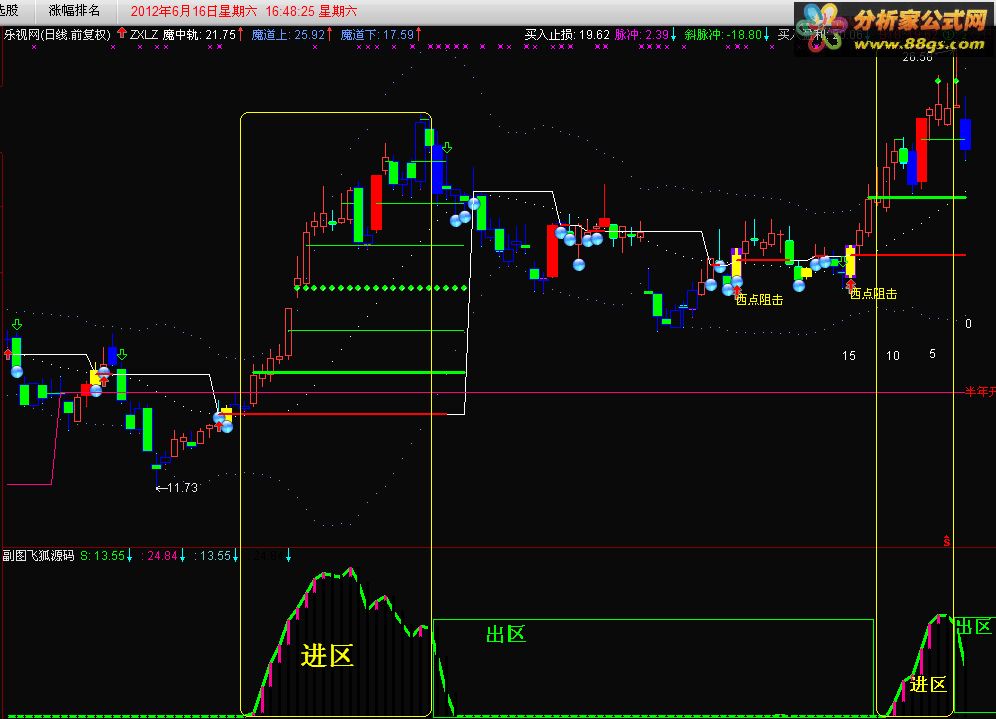This screenshot has height=719, width=996.
Task: Click the left 西点阻击 signal label
Action: coord(759,300)
